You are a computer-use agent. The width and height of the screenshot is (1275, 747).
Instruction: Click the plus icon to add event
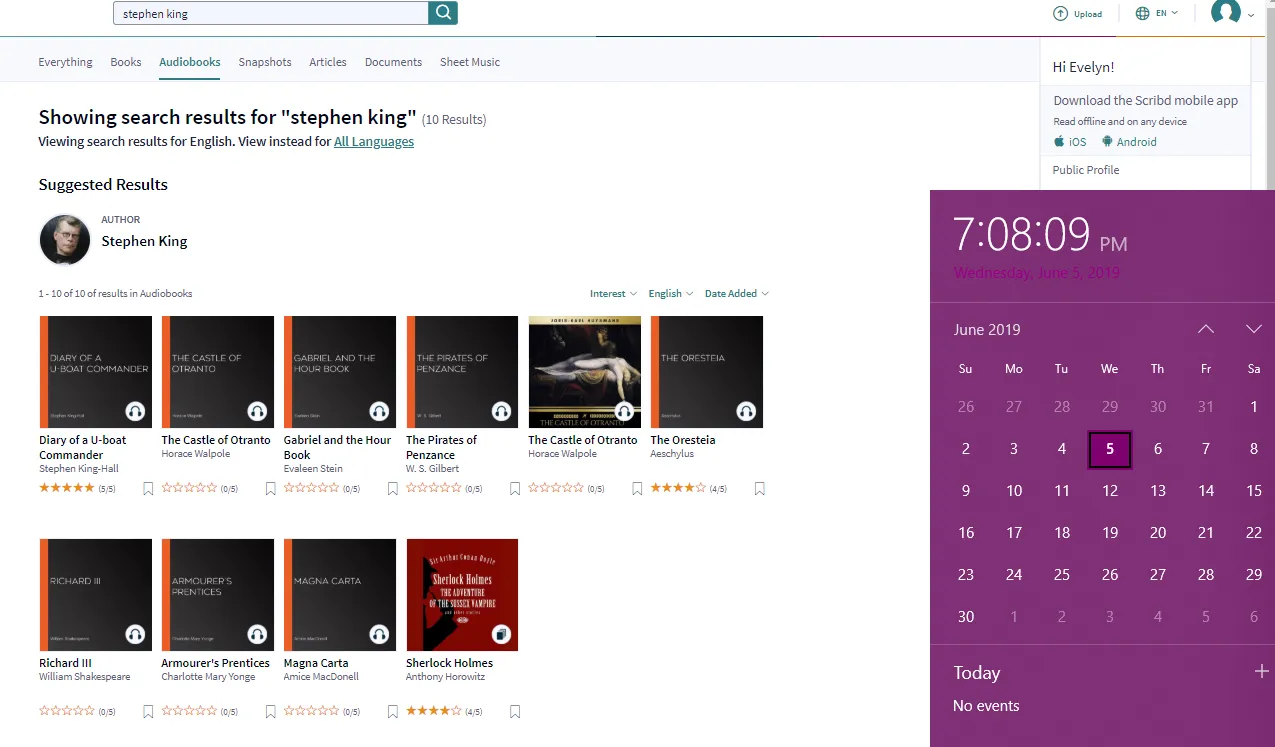coord(1261,672)
